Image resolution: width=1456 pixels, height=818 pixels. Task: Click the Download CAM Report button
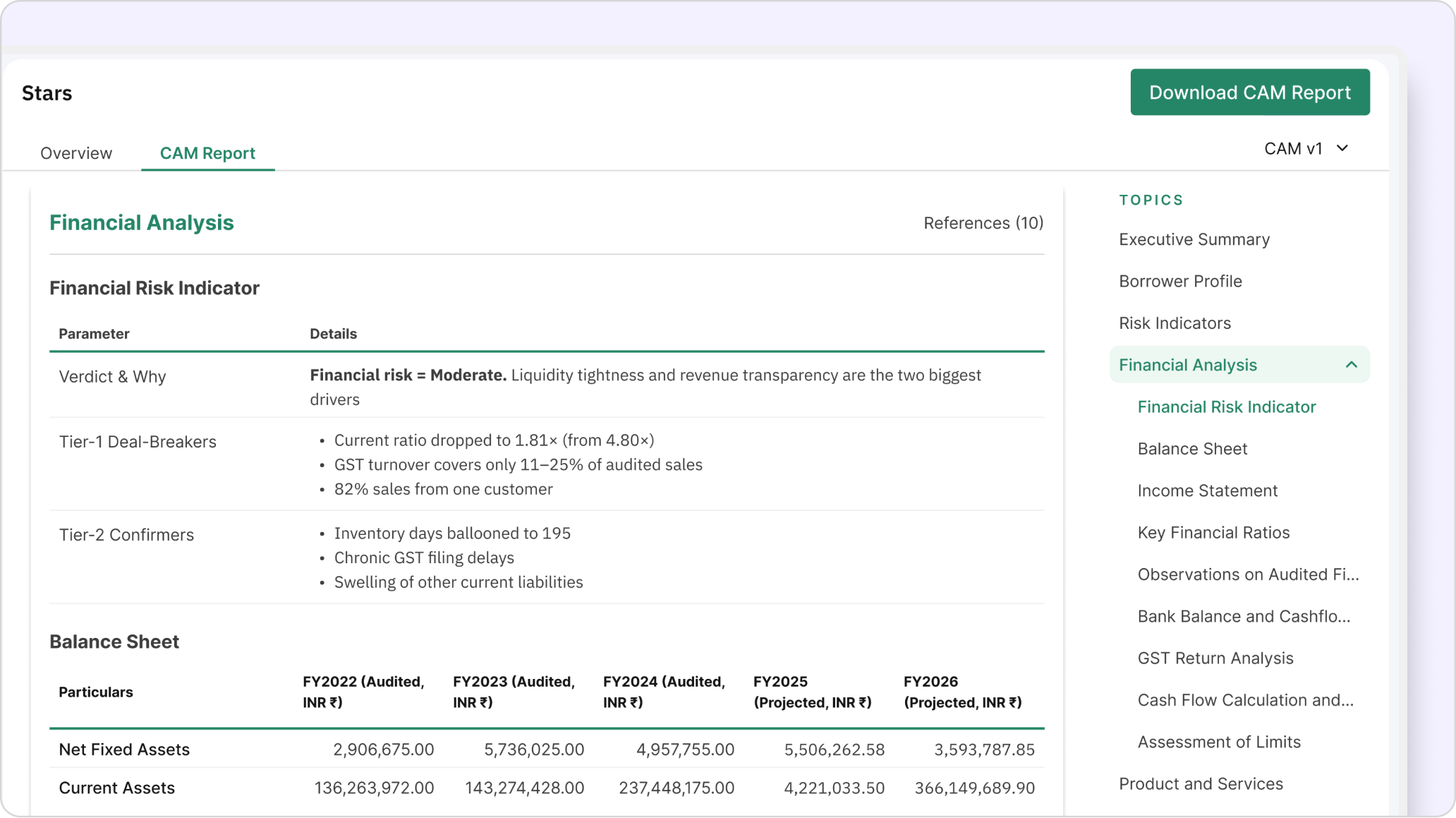(x=1249, y=92)
